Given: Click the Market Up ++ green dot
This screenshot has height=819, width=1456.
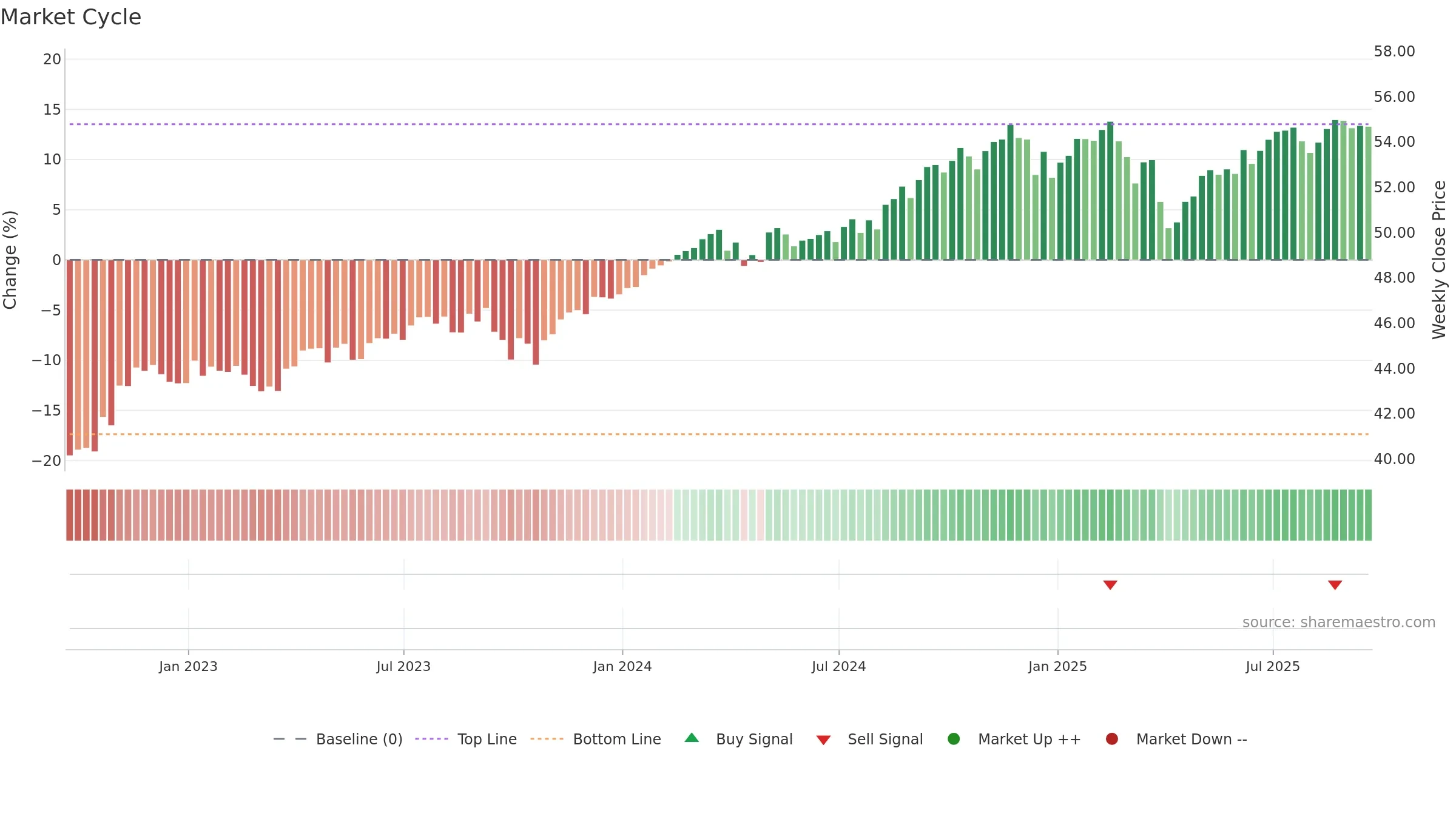Looking at the screenshot, I should [x=954, y=739].
